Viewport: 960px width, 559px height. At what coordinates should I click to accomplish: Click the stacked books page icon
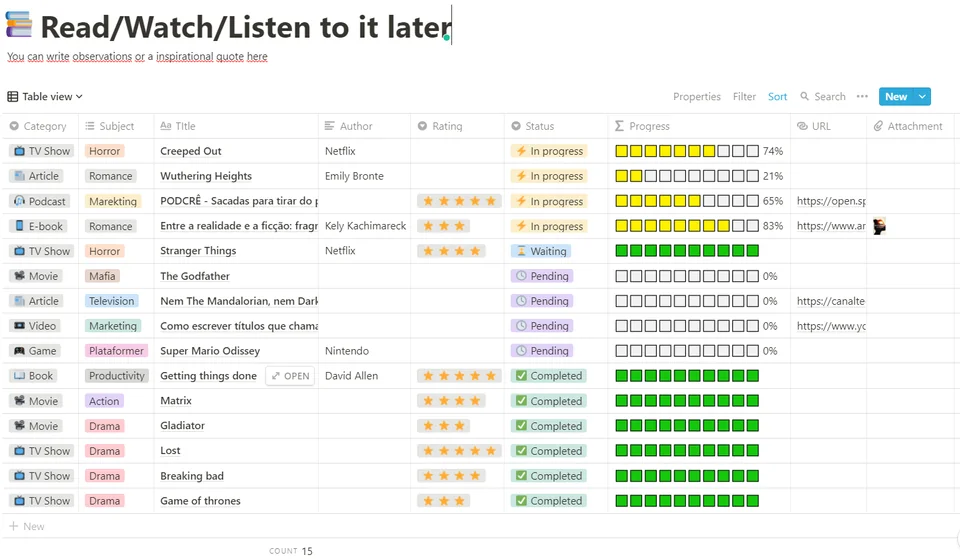19,25
